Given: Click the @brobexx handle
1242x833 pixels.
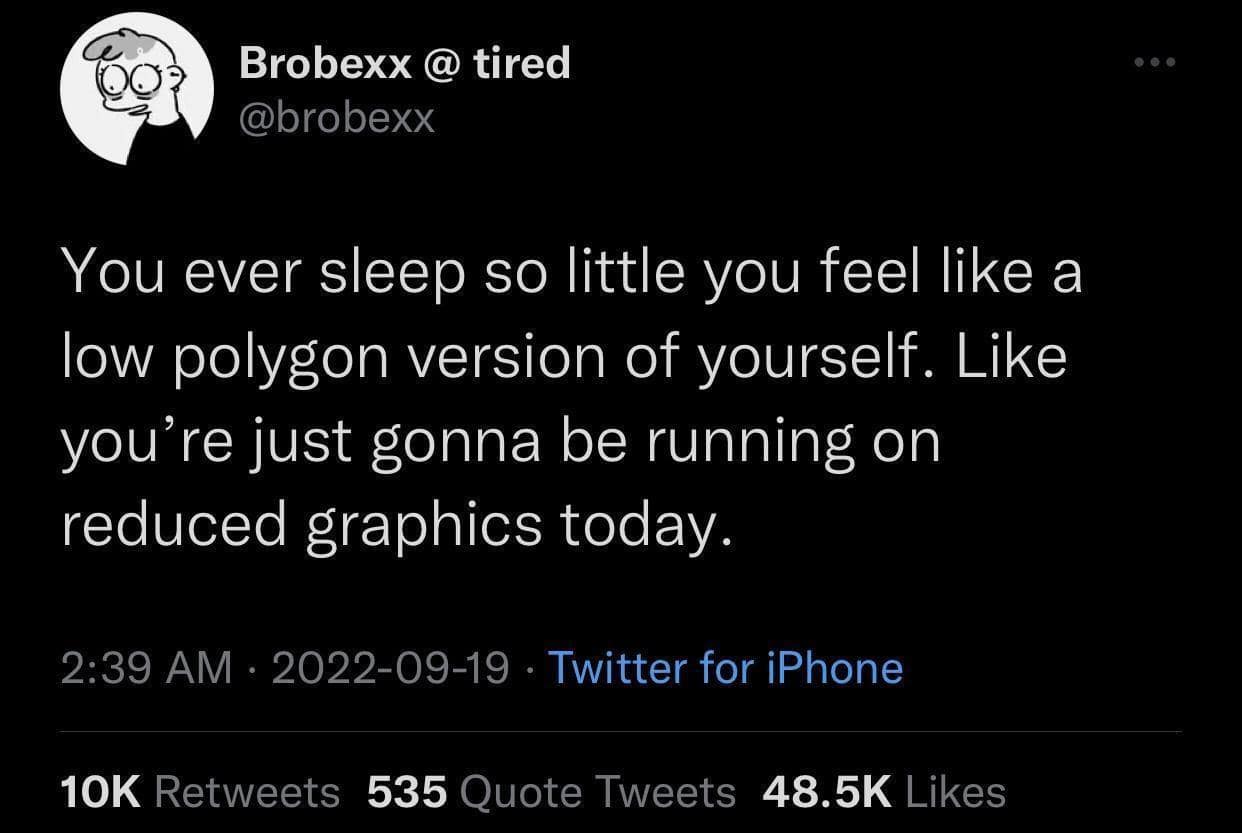Looking at the screenshot, I should 336,118.
